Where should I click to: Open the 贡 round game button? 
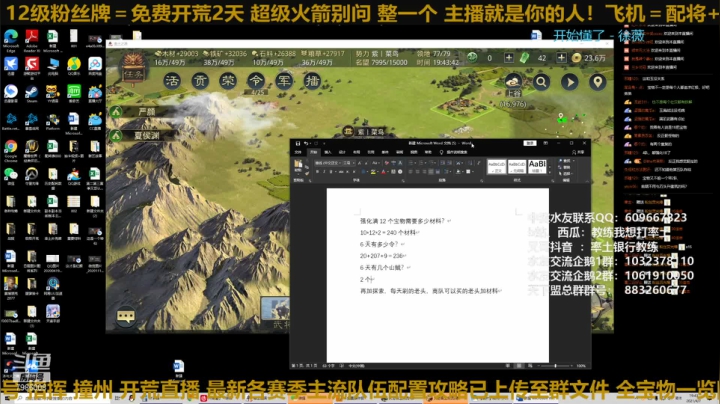click(200, 81)
